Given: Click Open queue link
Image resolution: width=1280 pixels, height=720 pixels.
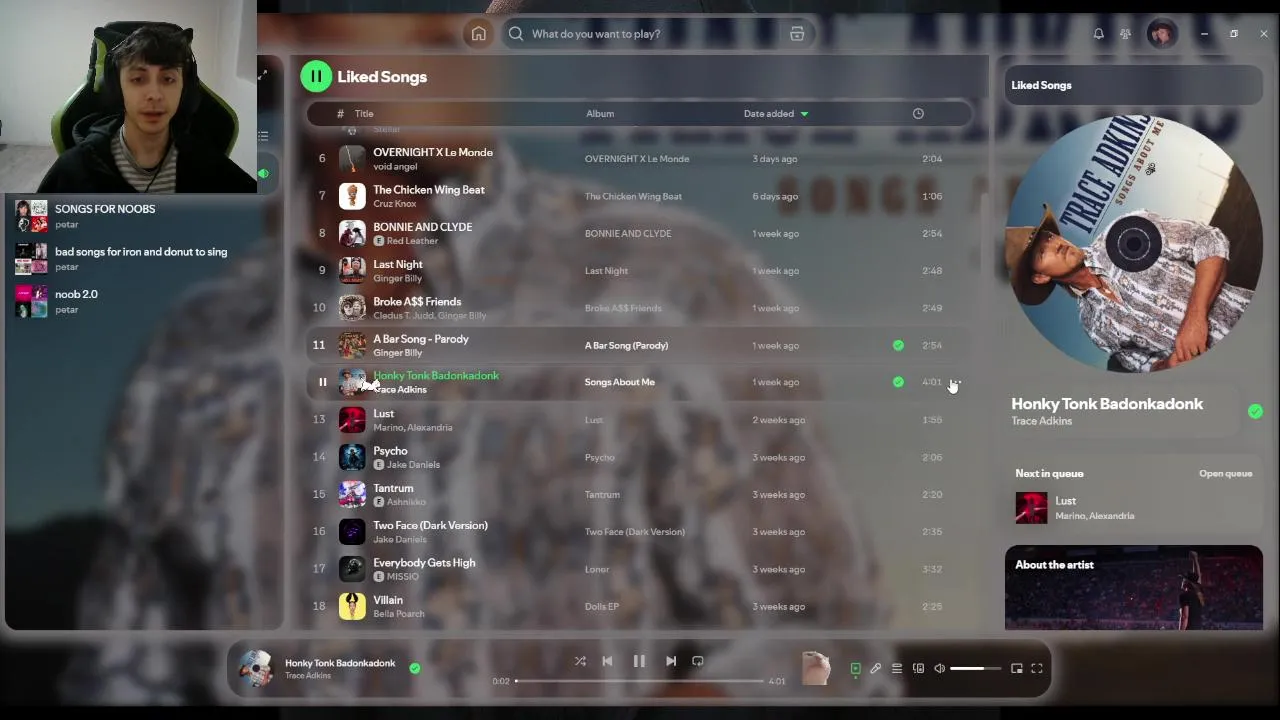Looking at the screenshot, I should click(1225, 474).
